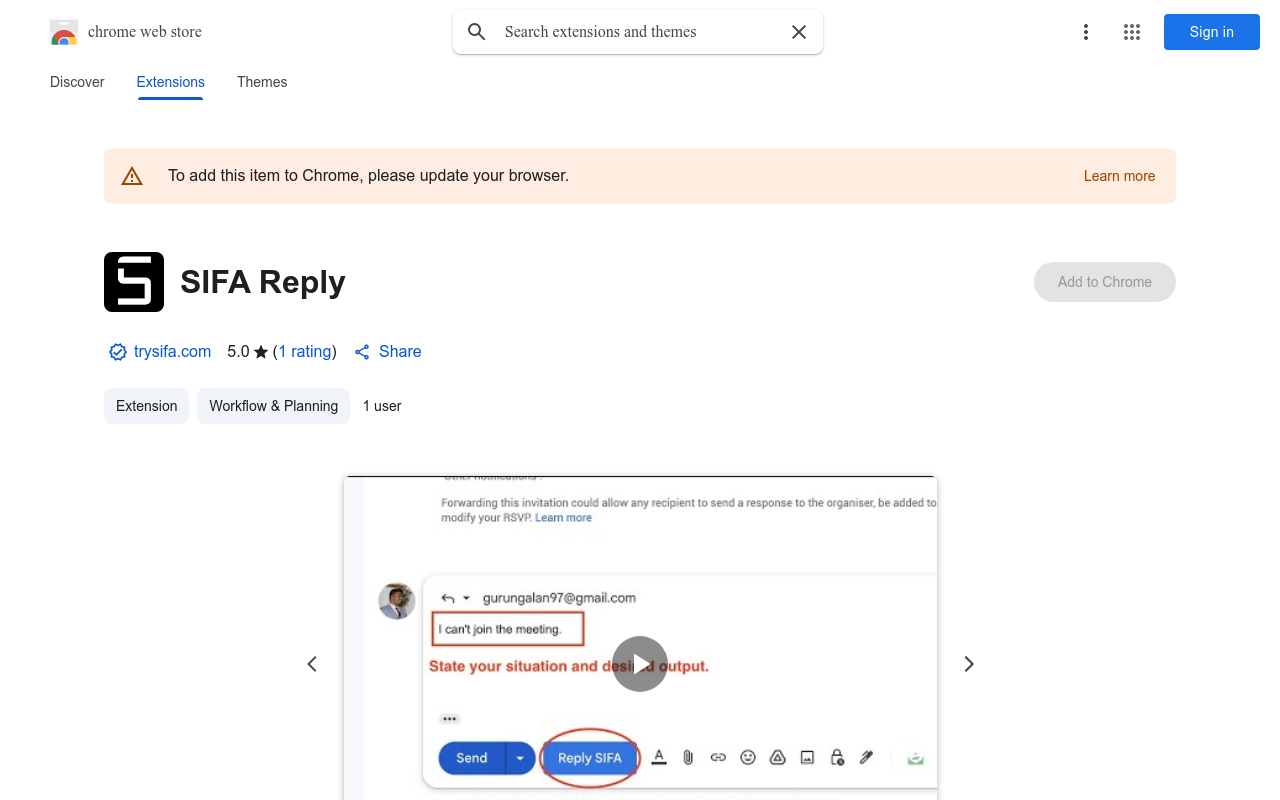Clear the search field with X

click(799, 32)
